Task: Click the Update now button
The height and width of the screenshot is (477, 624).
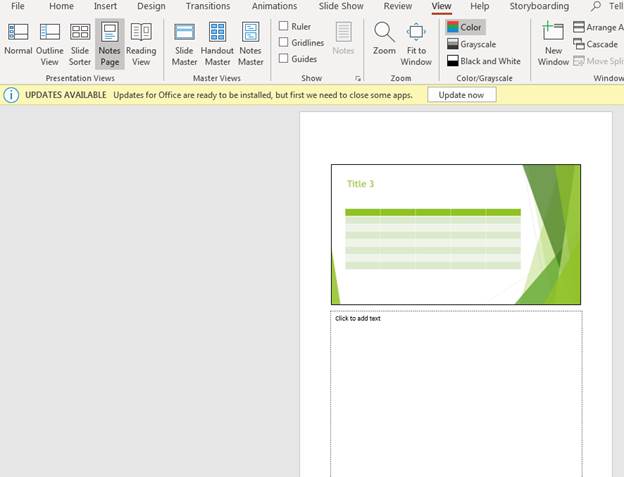Action: [x=462, y=95]
